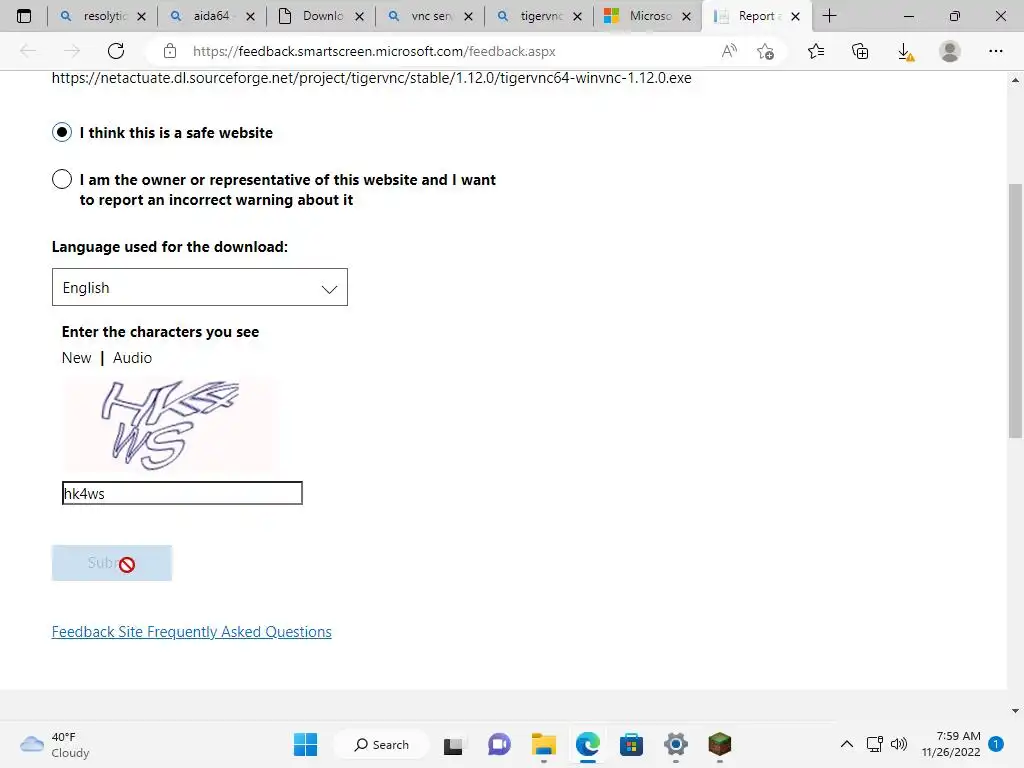
Task: Click the page vertical scrollbar thumb
Action: [1015, 311]
